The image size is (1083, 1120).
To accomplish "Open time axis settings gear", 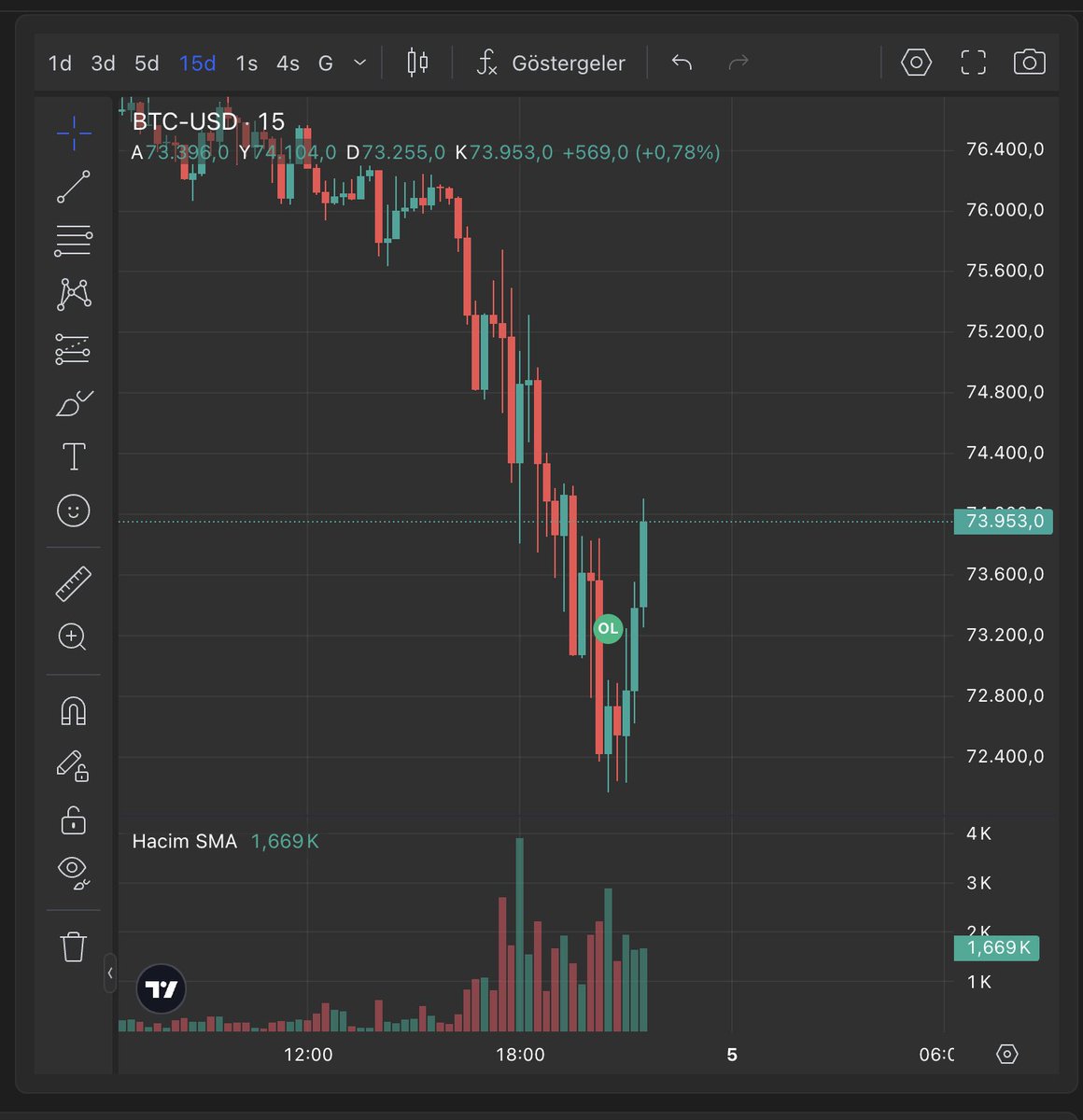I will (x=1006, y=1054).
